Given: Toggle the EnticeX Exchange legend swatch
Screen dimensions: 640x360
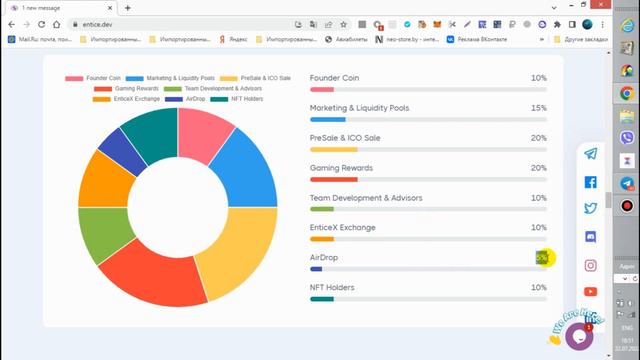Looking at the screenshot, I should click(x=102, y=99).
